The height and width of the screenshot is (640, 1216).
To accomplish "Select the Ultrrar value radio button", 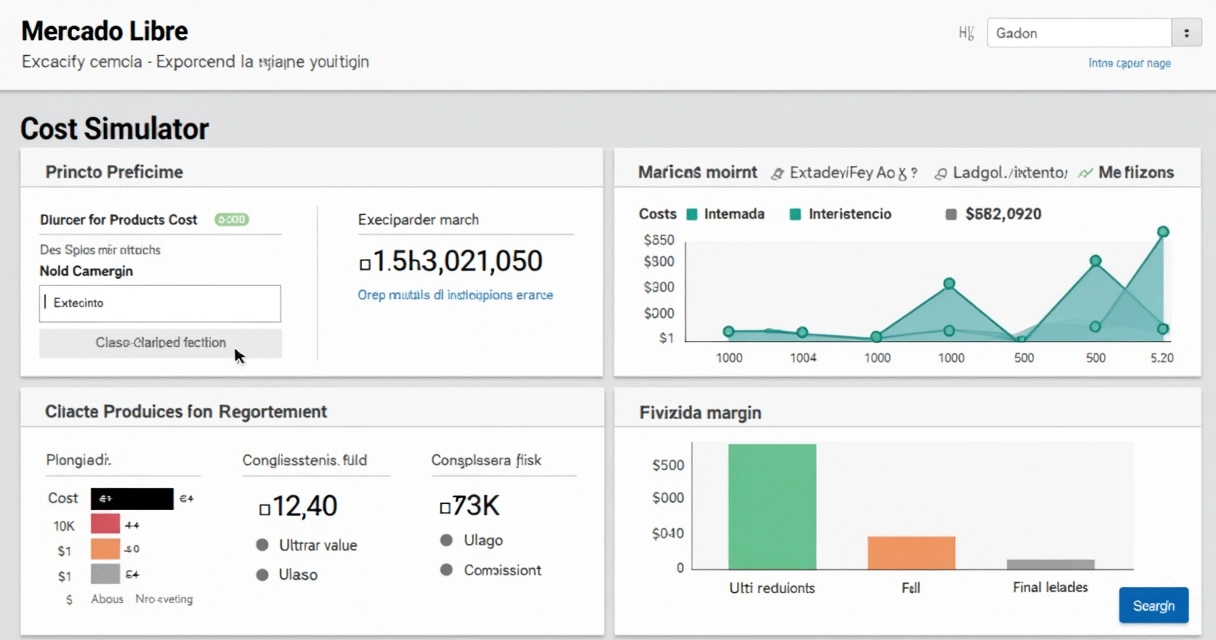I will coord(263,545).
